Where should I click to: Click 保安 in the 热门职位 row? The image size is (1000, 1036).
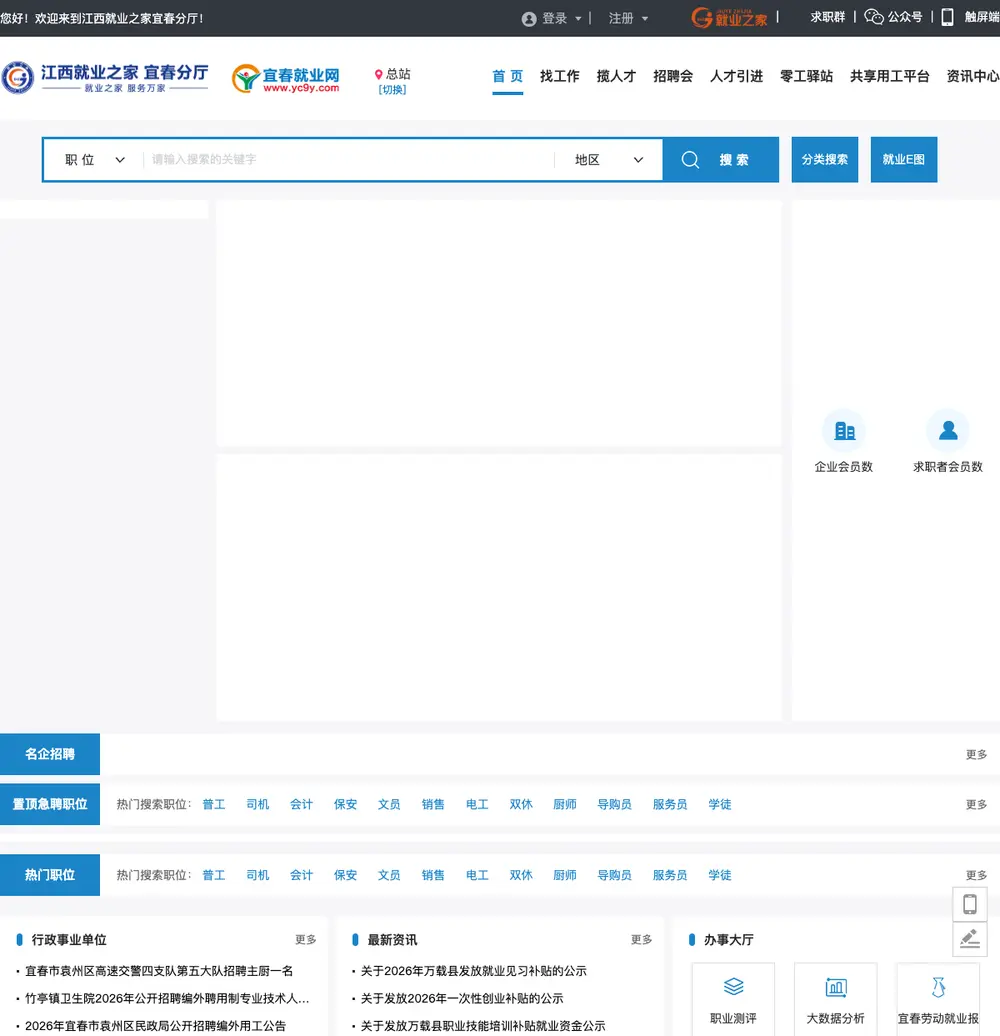(x=345, y=875)
